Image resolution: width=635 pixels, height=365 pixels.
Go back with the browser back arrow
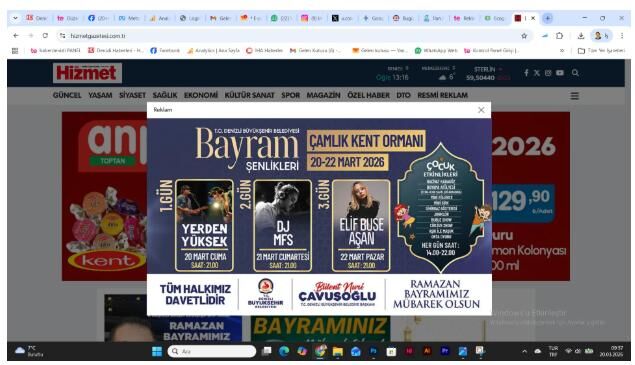(15, 36)
